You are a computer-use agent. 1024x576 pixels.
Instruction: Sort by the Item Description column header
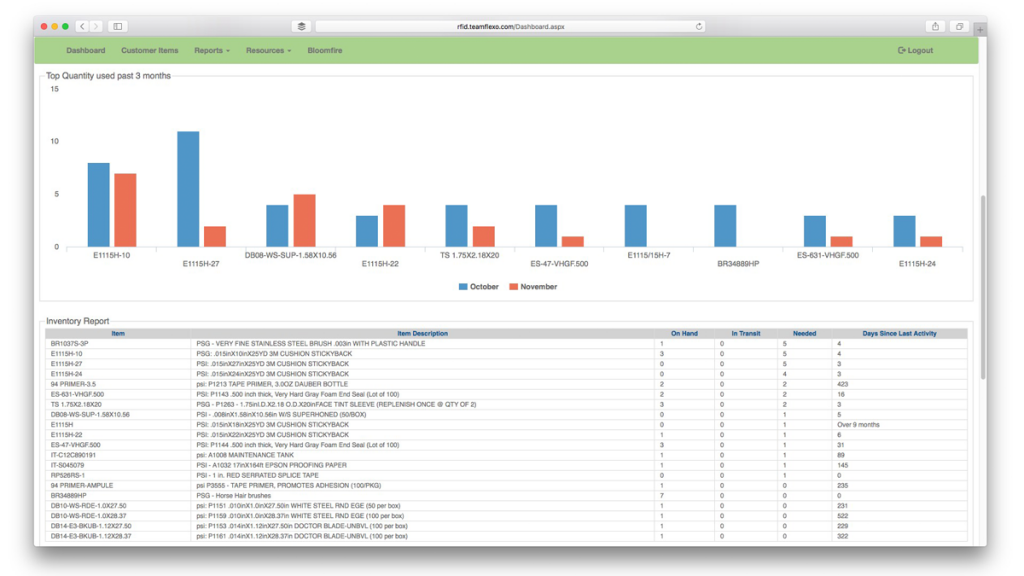tap(423, 333)
